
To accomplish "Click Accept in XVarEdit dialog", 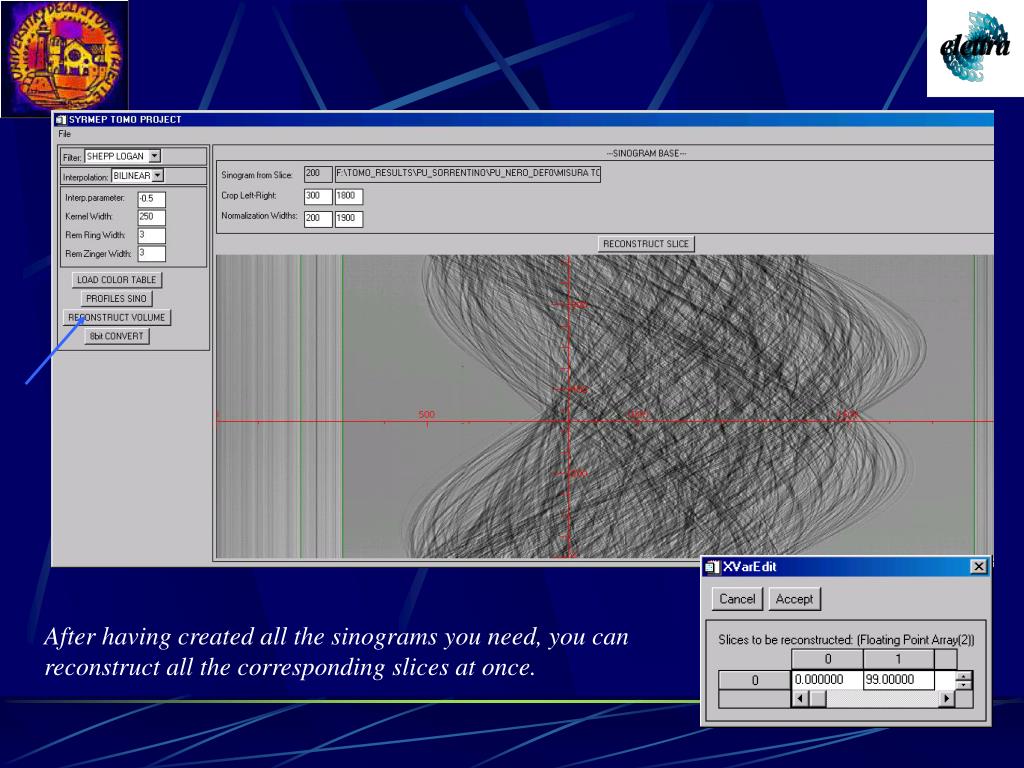I will coord(794,599).
